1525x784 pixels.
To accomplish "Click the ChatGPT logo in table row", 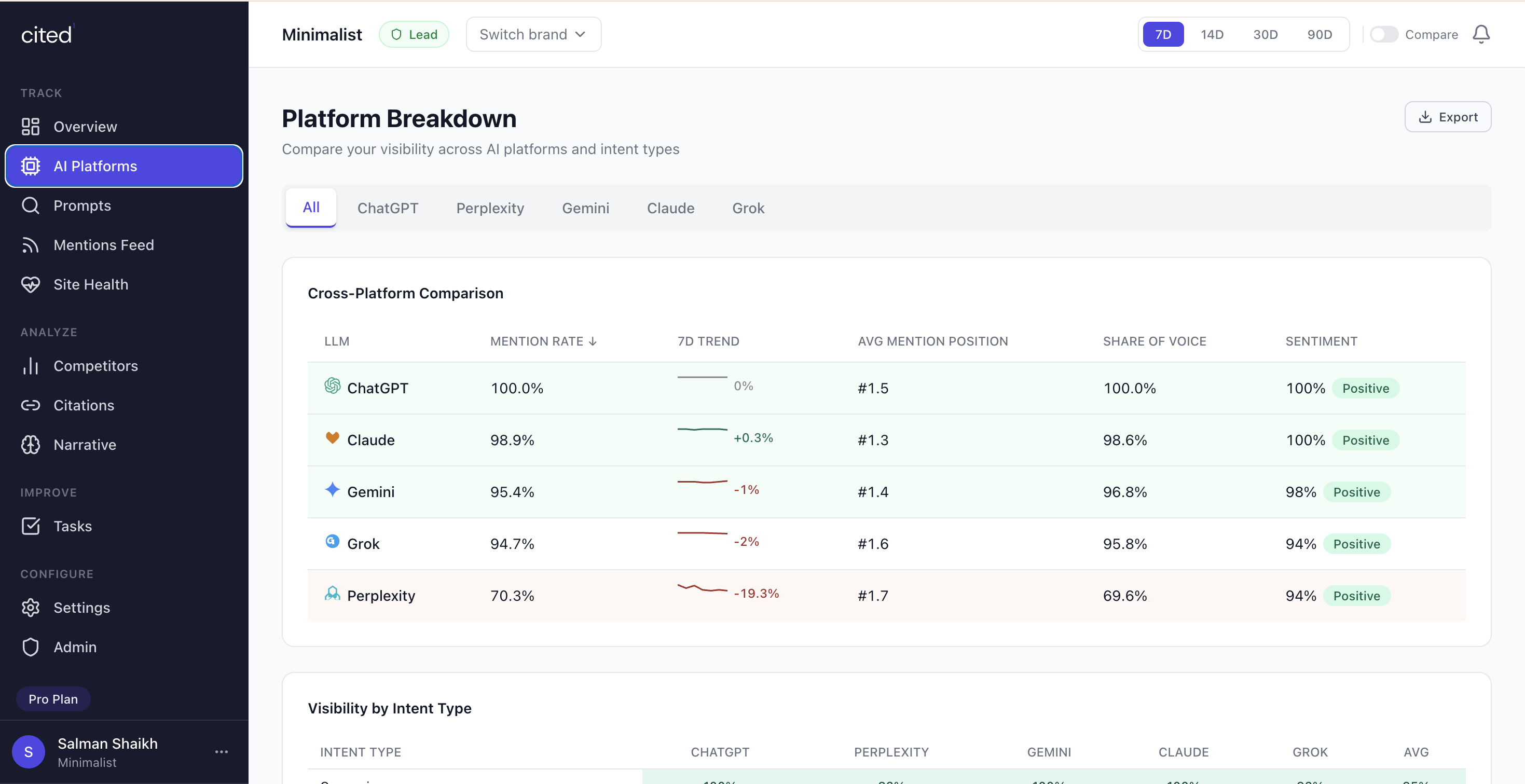I will click(x=332, y=386).
